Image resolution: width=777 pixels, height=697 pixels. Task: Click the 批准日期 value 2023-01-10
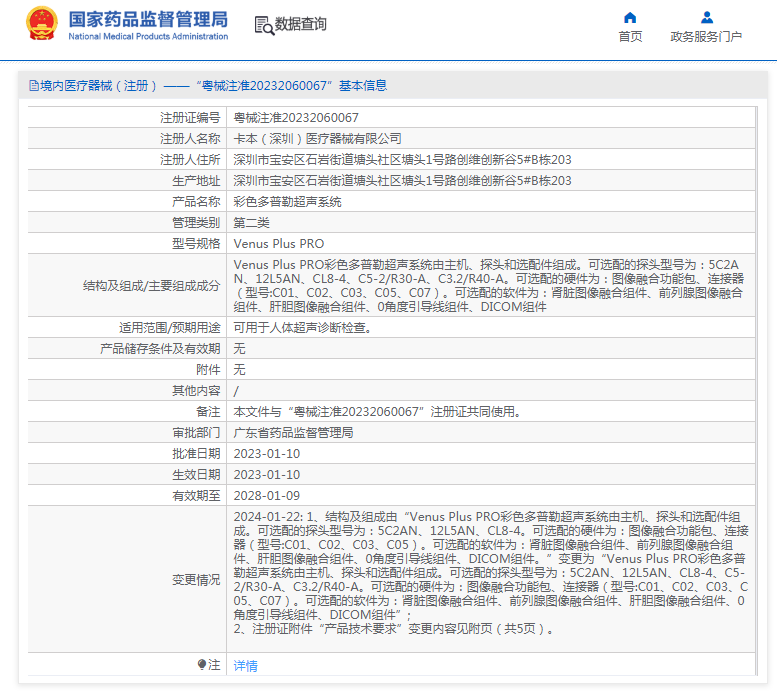(267, 454)
